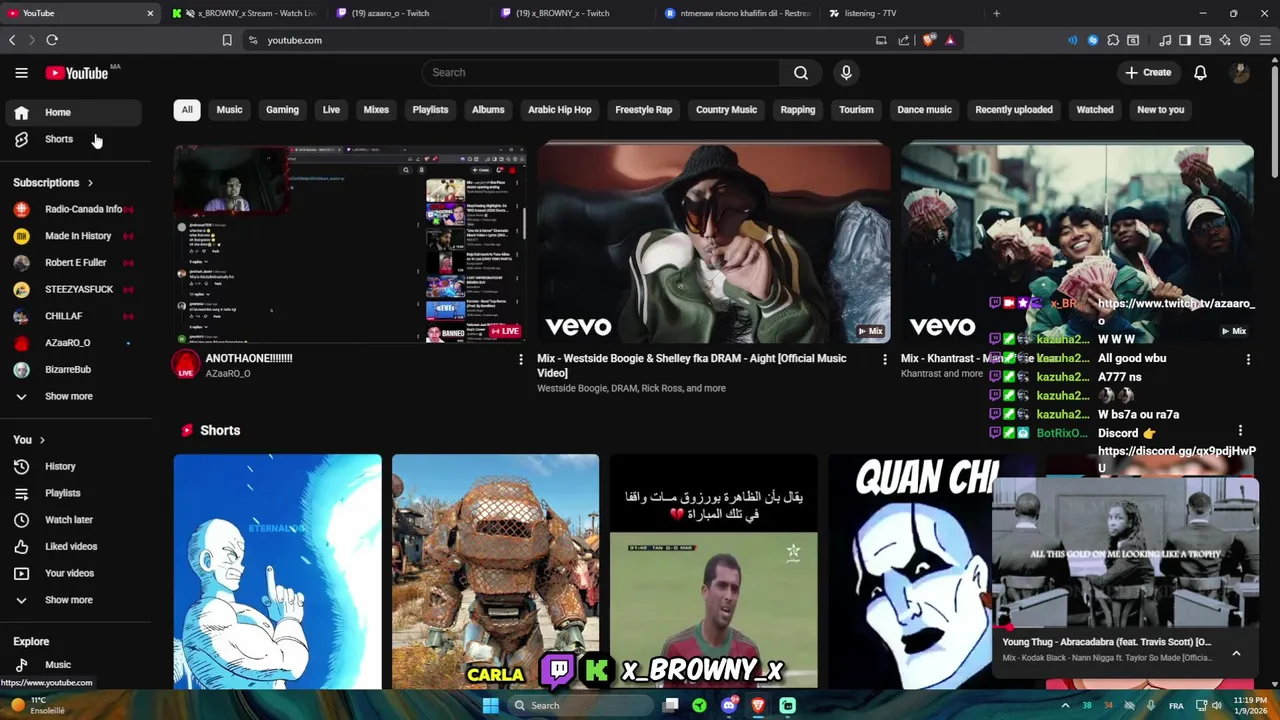The image size is (1280, 720).
Task: Open a new browser tab
Action: click(x=996, y=13)
